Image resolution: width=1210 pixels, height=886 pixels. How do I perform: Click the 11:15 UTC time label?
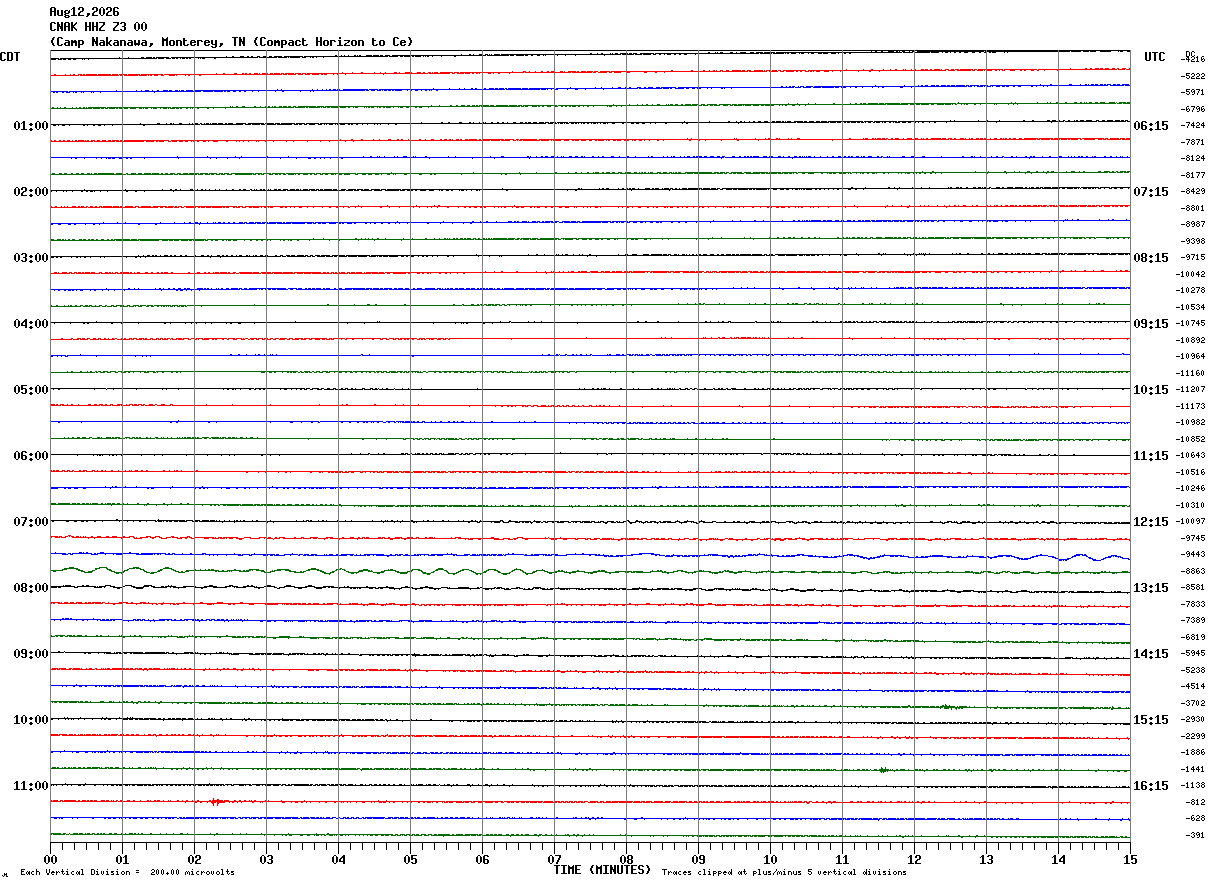(x=1151, y=456)
